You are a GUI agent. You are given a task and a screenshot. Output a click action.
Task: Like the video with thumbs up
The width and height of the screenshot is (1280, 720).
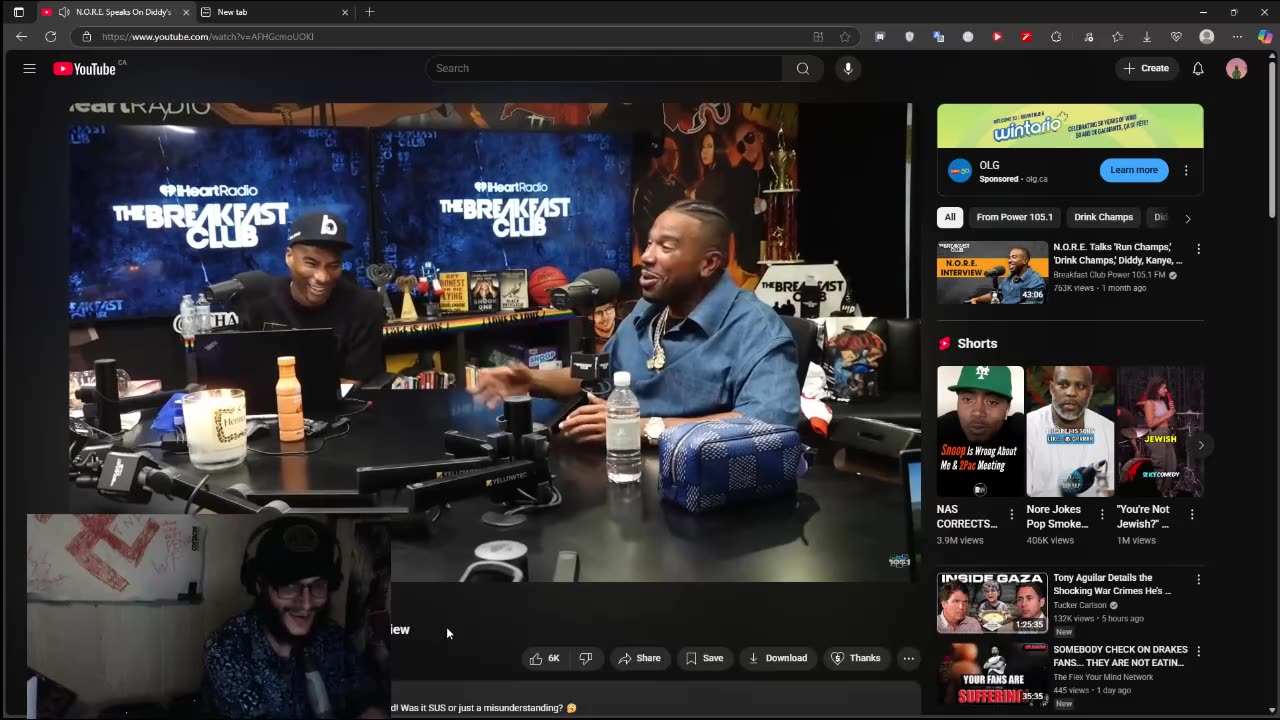(x=546, y=658)
